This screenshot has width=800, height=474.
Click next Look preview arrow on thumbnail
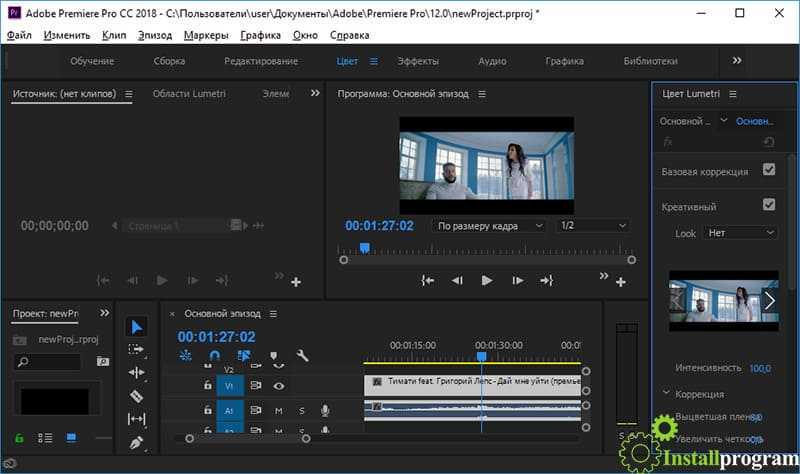pos(769,301)
